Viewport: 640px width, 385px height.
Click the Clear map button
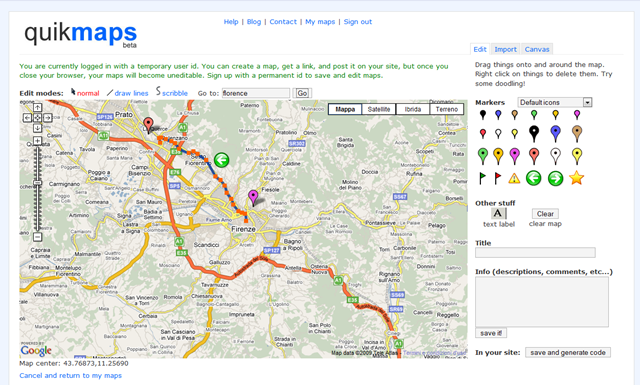545,214
